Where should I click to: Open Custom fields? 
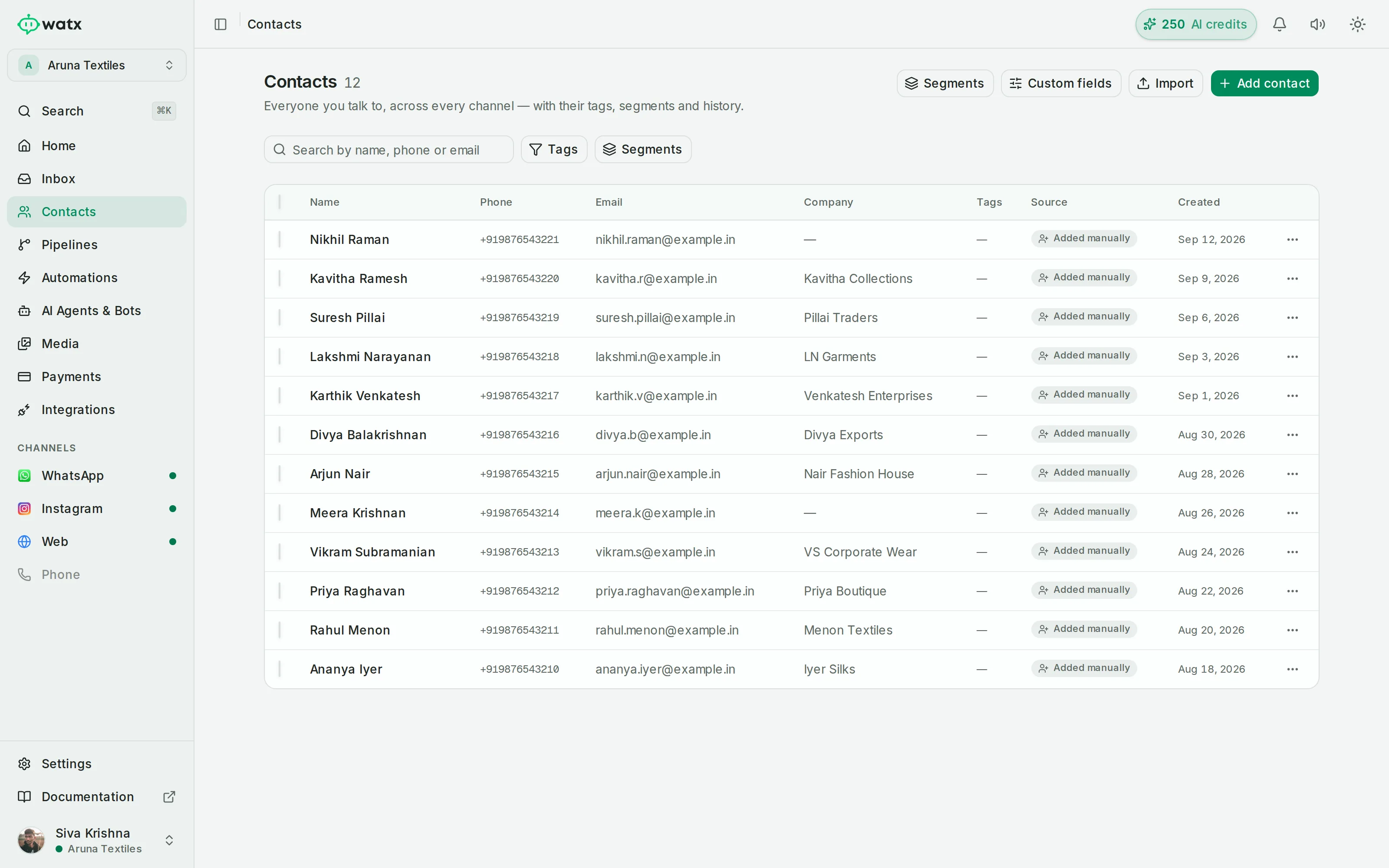[x=1061, y=83]
